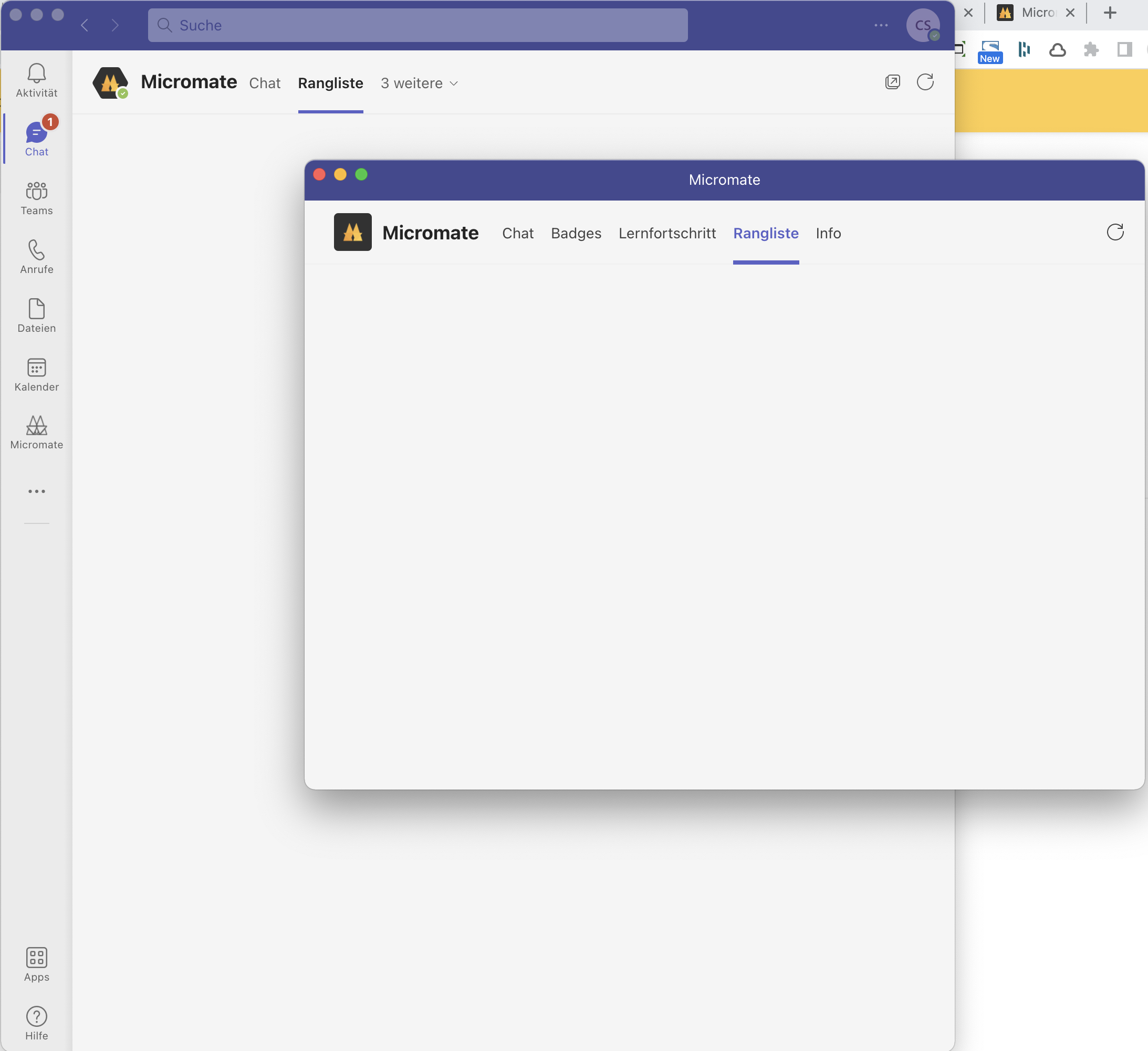Screen dimensions: 1148x1051
Task: Open the Apps section in the sidebar
Action: [x=36, y=964]
